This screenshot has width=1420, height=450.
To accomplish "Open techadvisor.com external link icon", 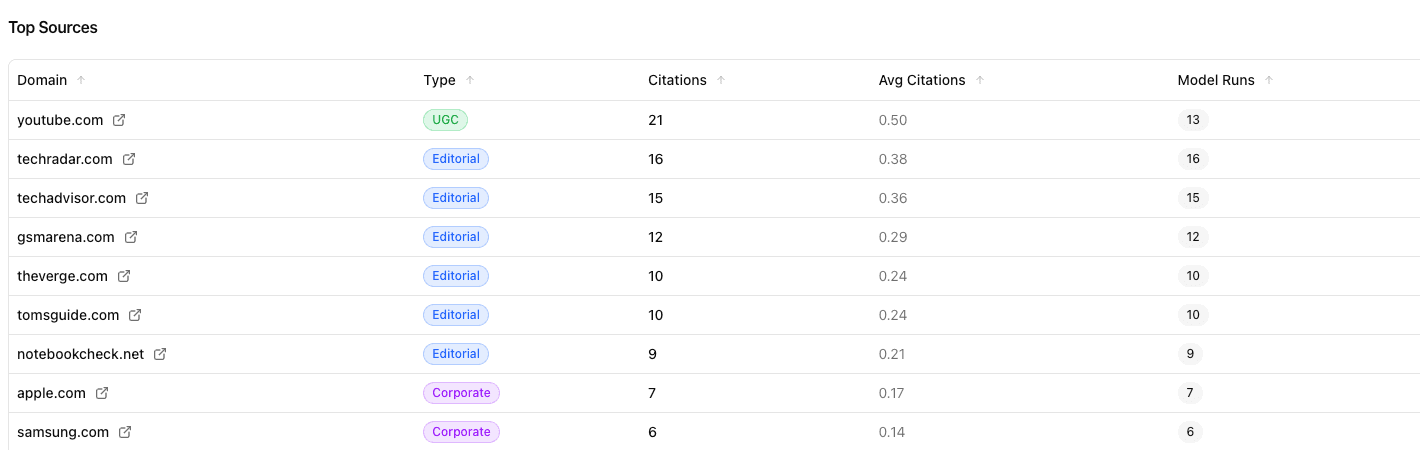I will click(142, 198).
